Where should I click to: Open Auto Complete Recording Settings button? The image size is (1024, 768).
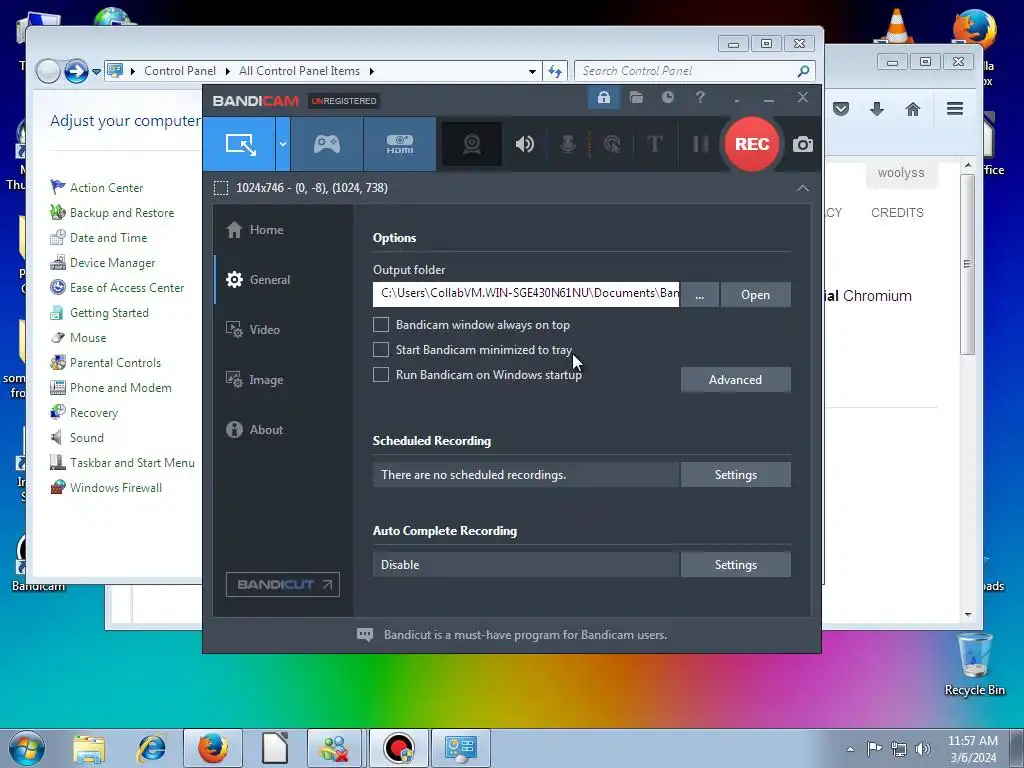click(735, 565)
